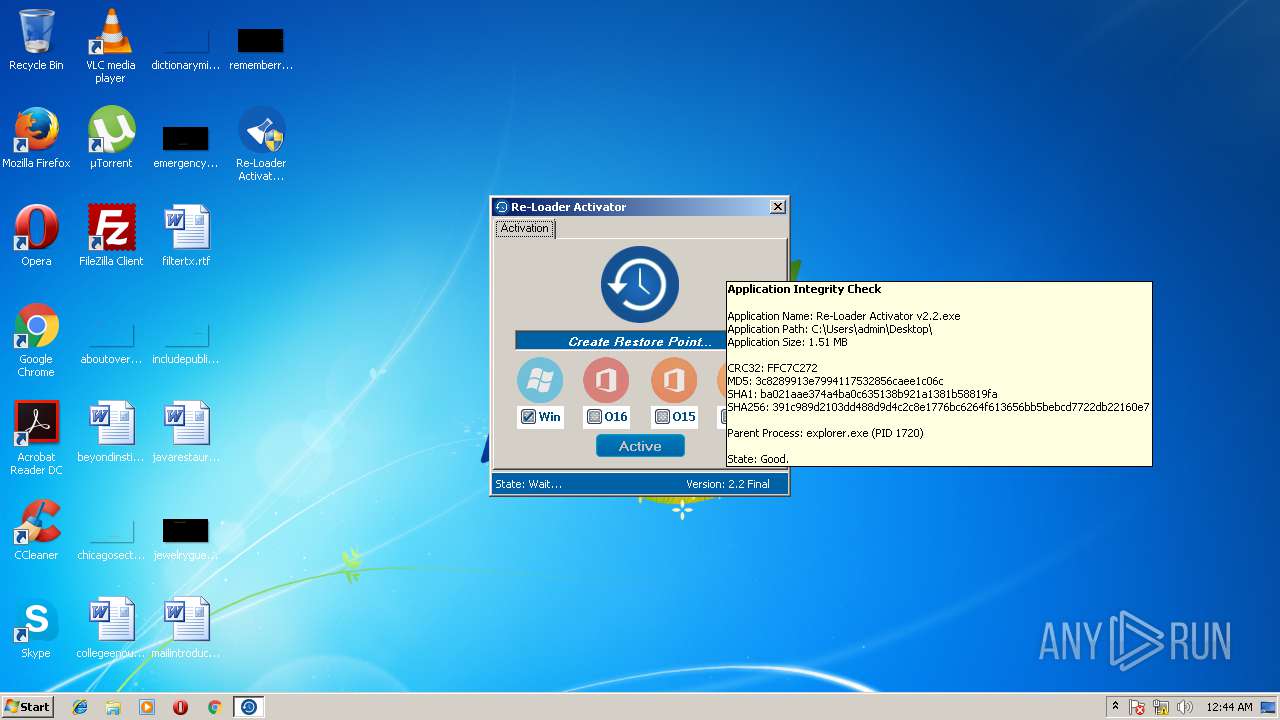Screen dimensions: 1280x720
Task: Select the mailintroduc... document icon
Action: click(186, 628)
